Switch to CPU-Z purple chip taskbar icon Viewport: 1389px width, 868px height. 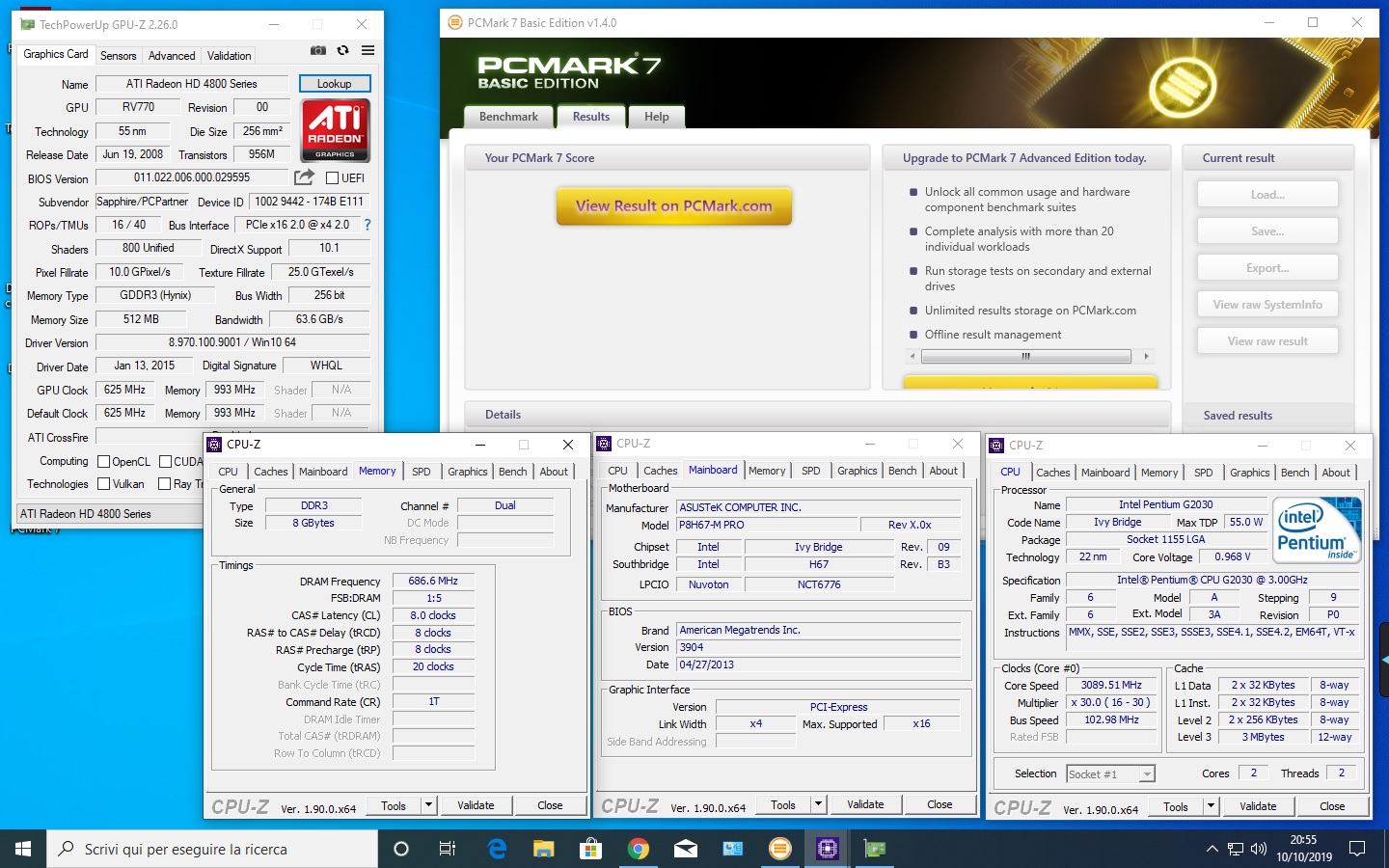(x=828, y=849)
